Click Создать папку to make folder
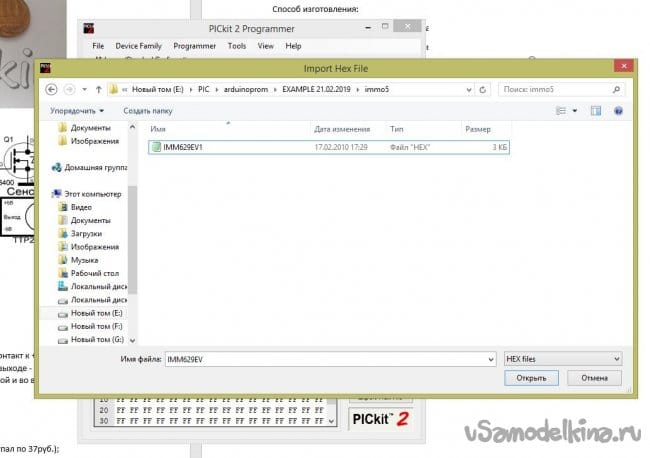Viewport: 650px width, 458px height. pos(148,111)
